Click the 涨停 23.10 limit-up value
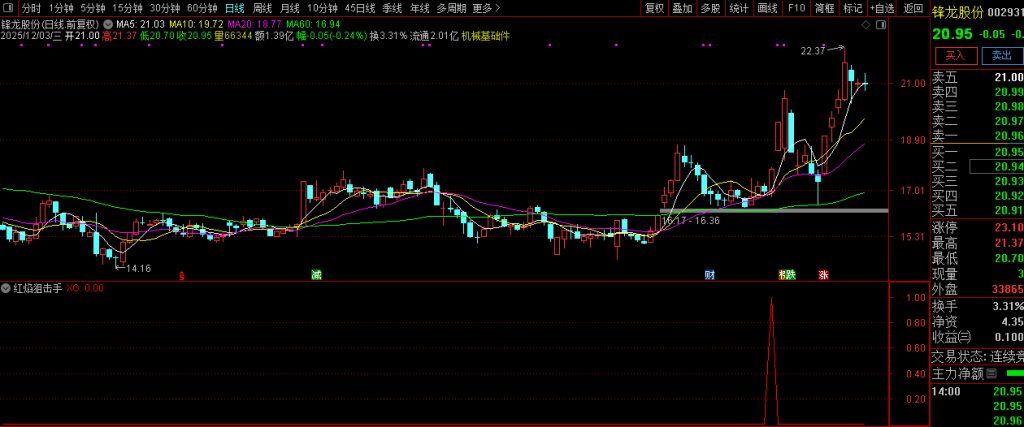Viewport: 1024px width, 427px height. coord(1008,227)
